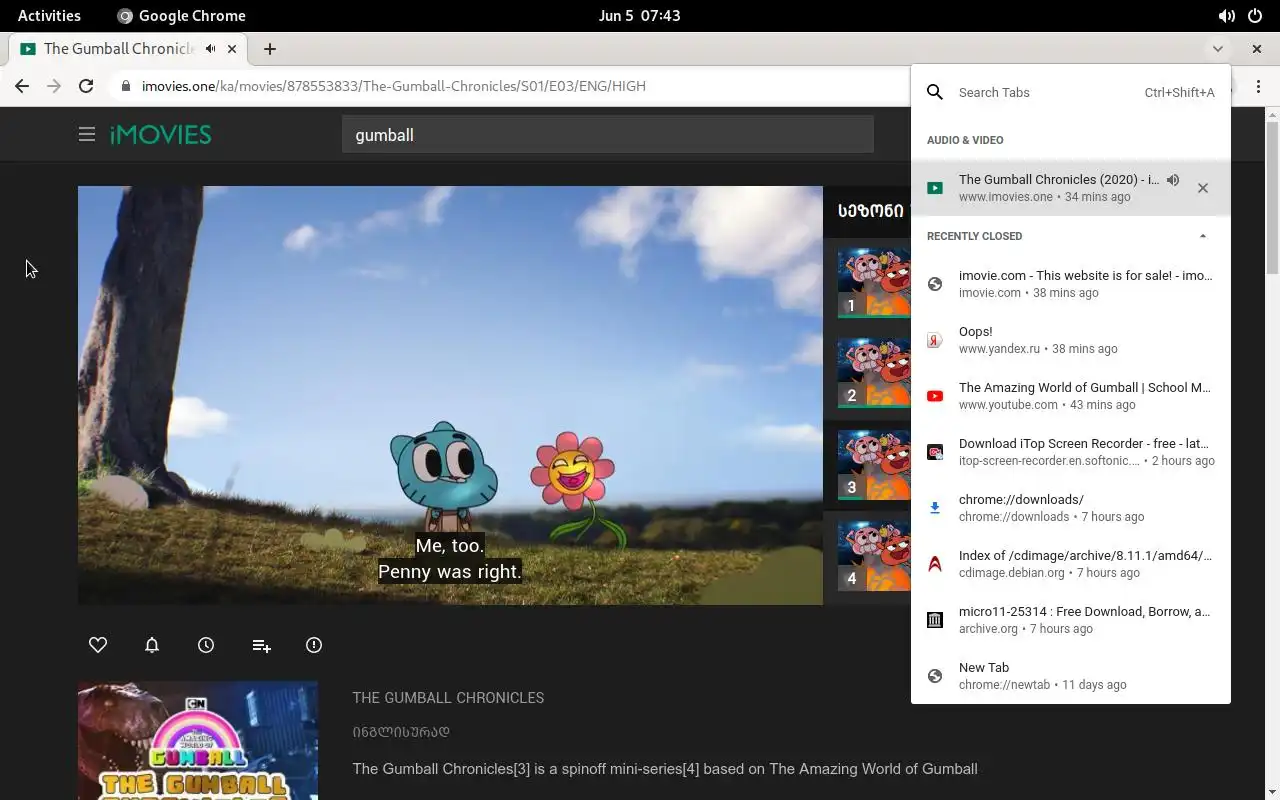
Task: Reopen the chrome://downloads/ entry
Action: coord(1071,507)
